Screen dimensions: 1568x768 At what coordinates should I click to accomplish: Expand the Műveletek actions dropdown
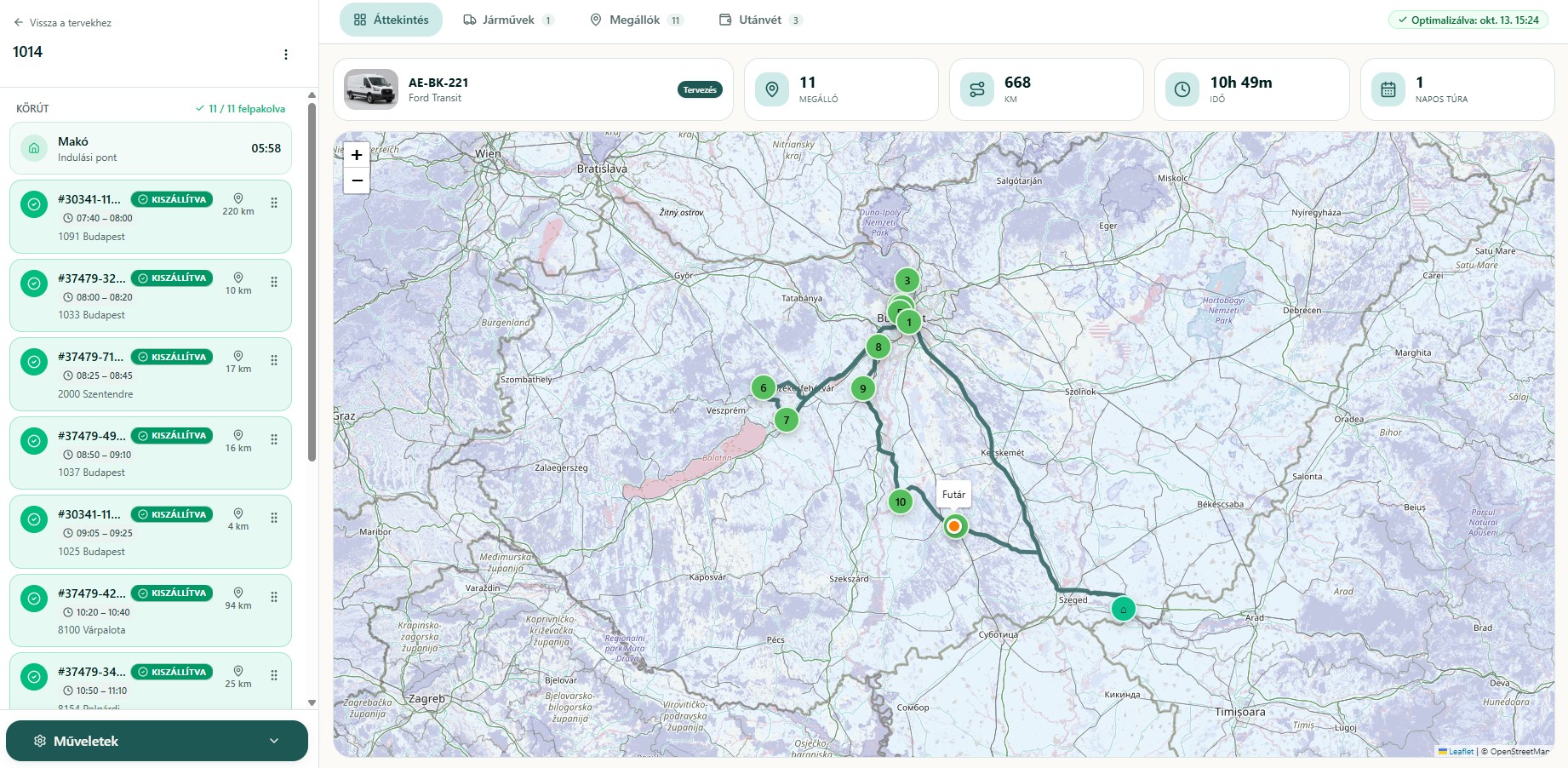point(157,741)
